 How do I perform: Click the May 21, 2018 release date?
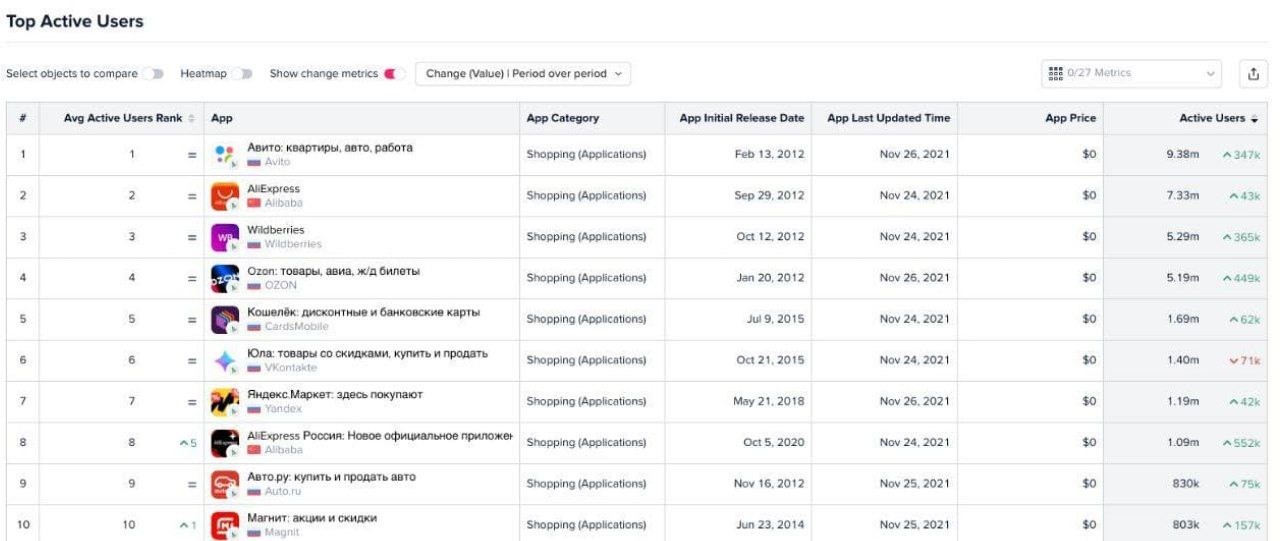click(x=768, y=401)
